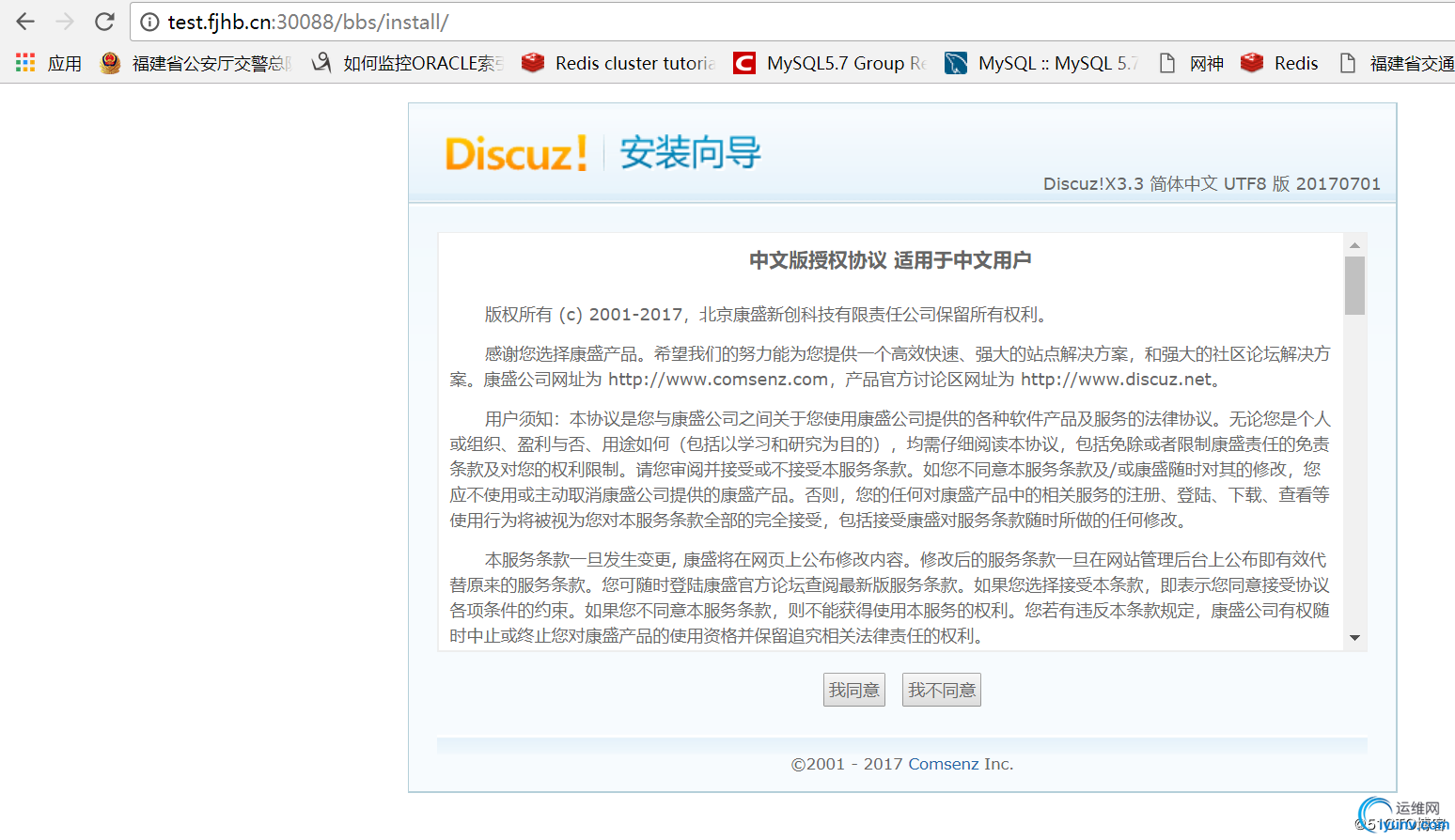The width and height of the screenshot is (1455, 840).
Task: Click the paragraph starting 本服务条款一旦发生变更
Action: pos(890,598)
